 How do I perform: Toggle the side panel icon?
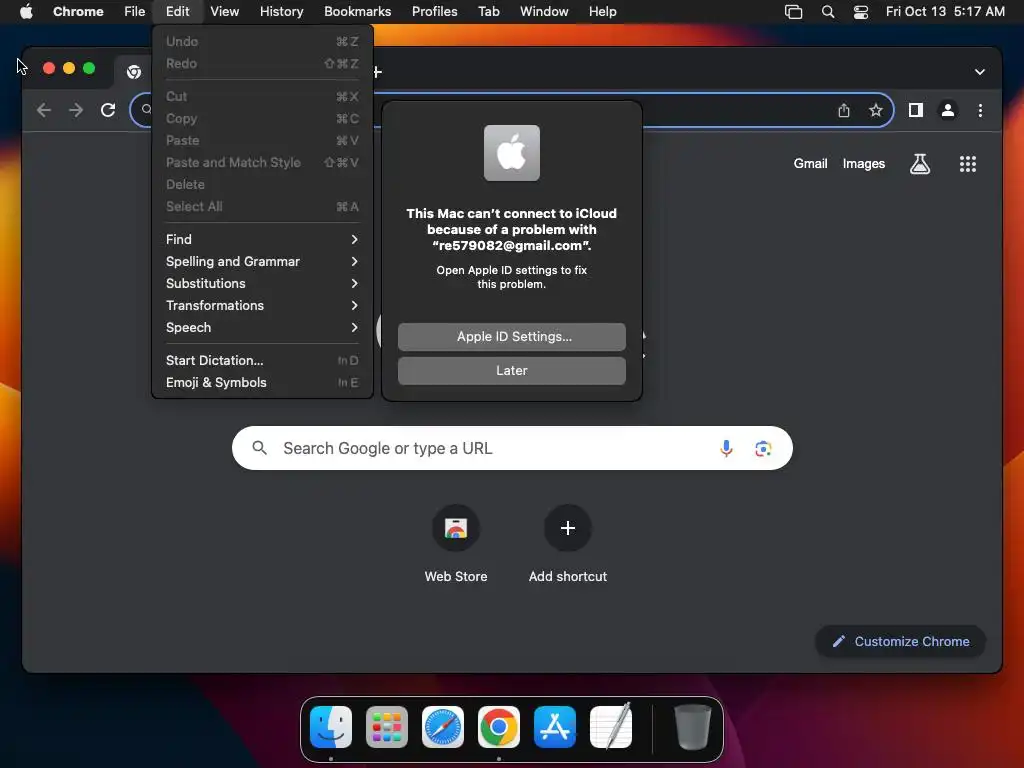tap(916, 110)
